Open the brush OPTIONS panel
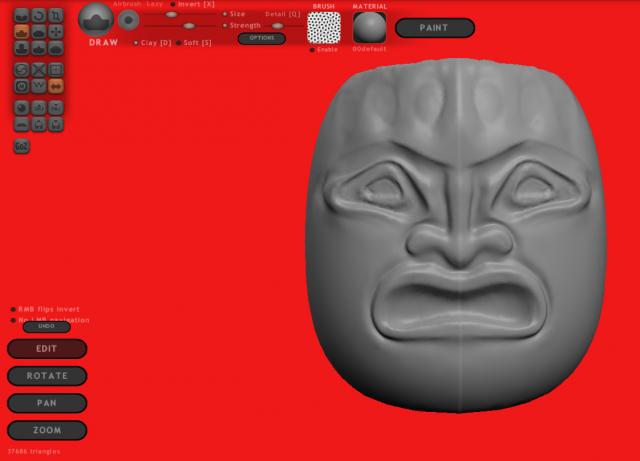Viewport: 640px width, 461px height. coord(261,38)
